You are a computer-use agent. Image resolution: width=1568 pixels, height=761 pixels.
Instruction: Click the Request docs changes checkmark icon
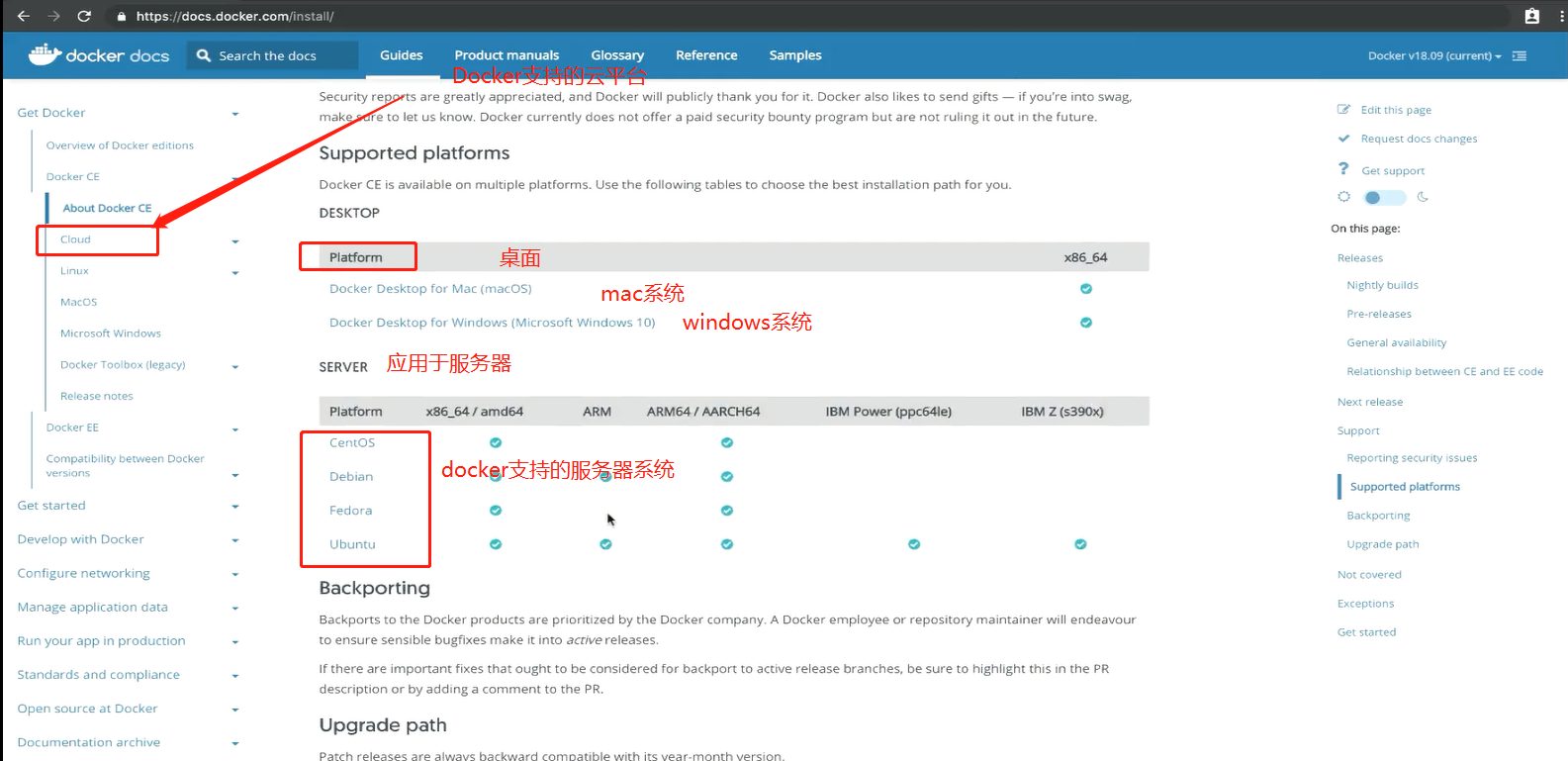coord(1343,139)
